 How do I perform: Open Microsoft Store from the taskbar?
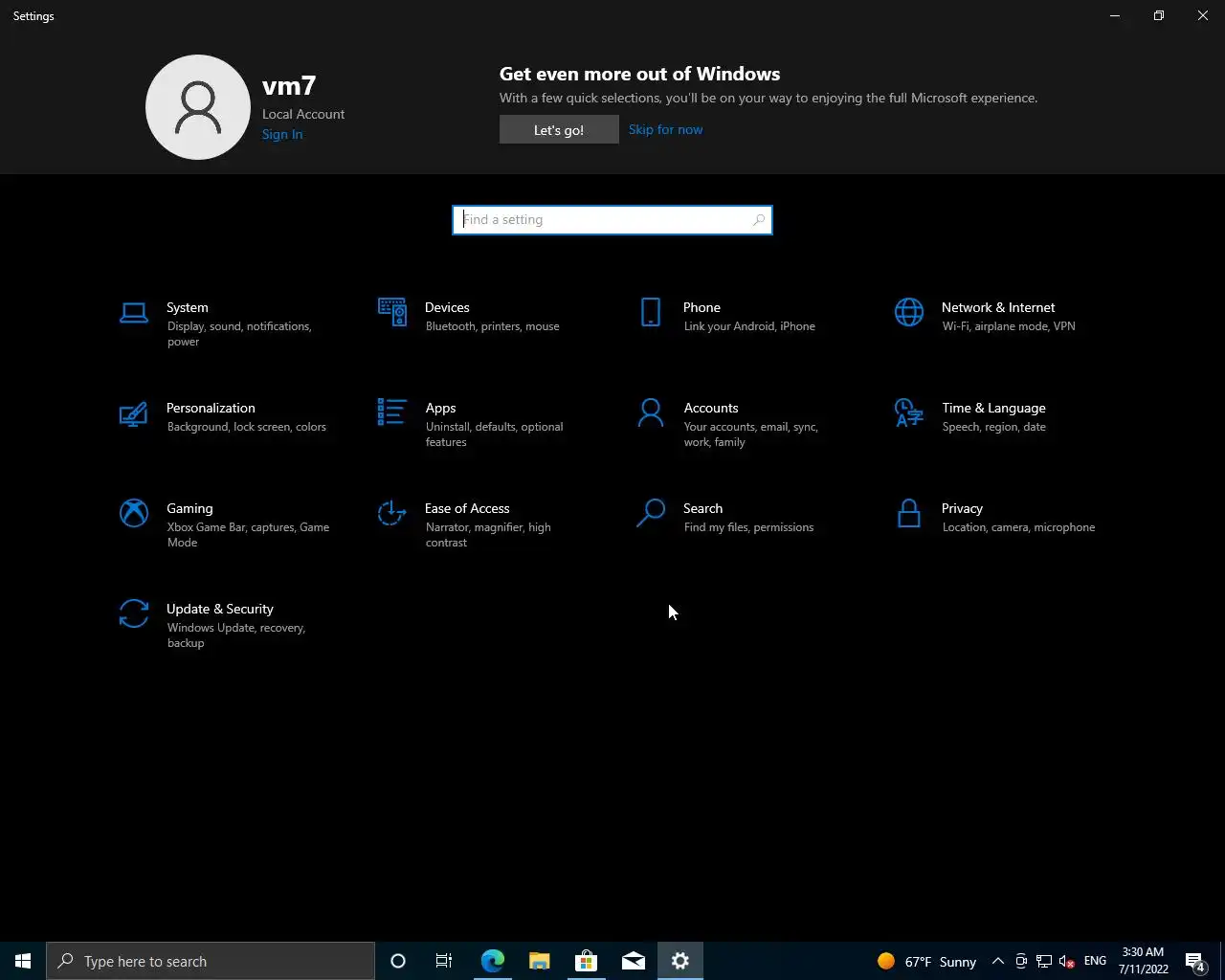pos(586,961)
